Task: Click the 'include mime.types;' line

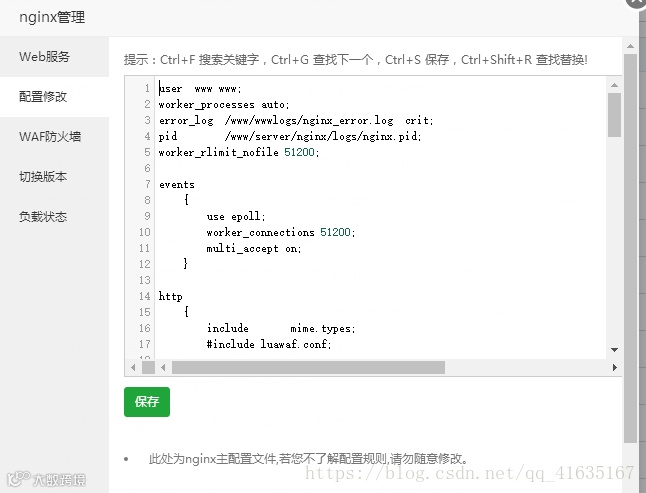Action: (281, 328)
